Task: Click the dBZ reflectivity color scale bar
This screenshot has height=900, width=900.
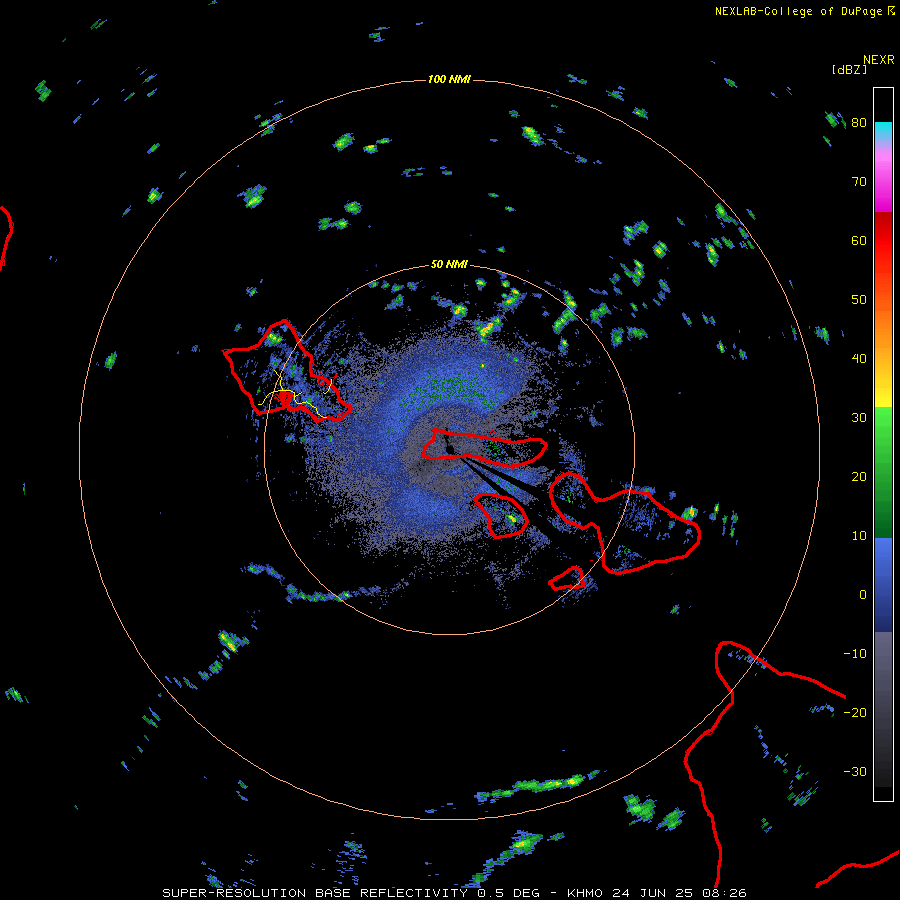Action: (883, 444)
